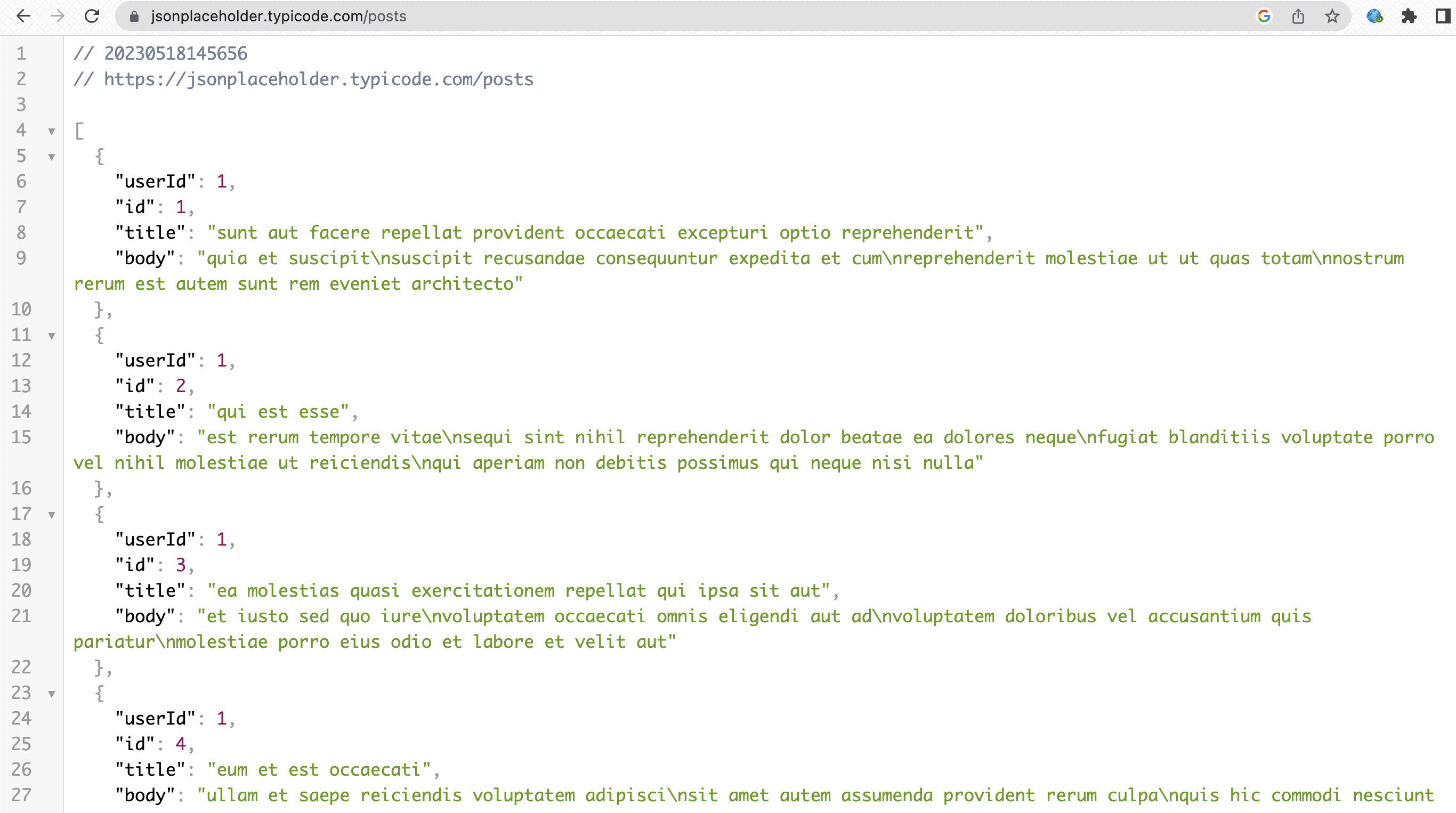Collapse the object starting on line 11

[x=52, y=336]
